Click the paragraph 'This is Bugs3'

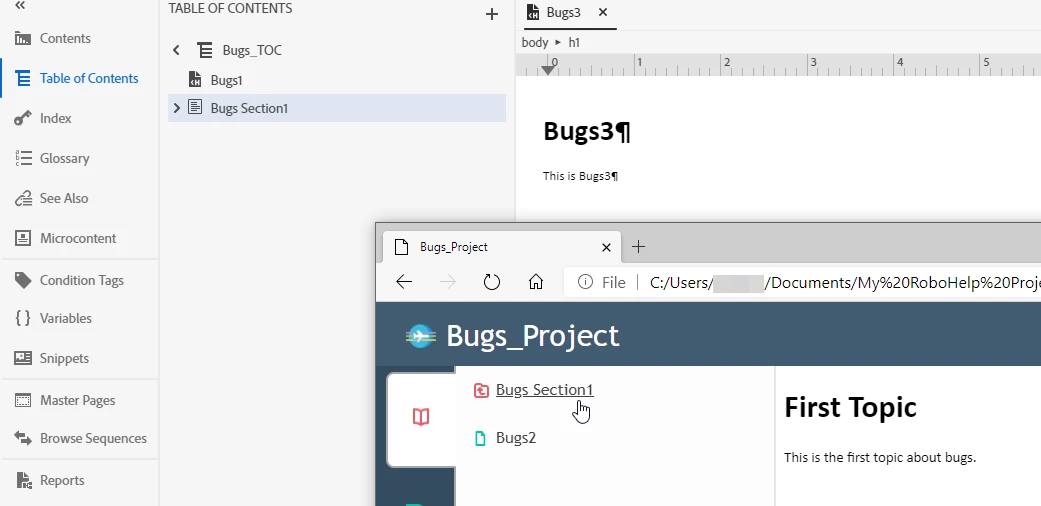[580, 176]
